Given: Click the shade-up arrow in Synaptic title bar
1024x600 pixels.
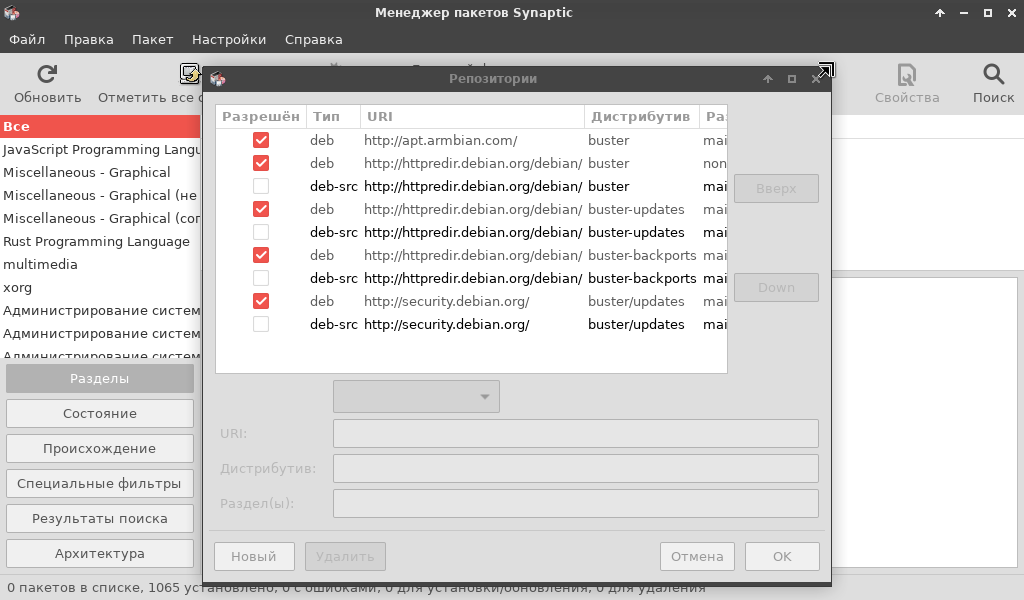Looking at the screenshot, I should pyautogui.click(x=940, y=13).
